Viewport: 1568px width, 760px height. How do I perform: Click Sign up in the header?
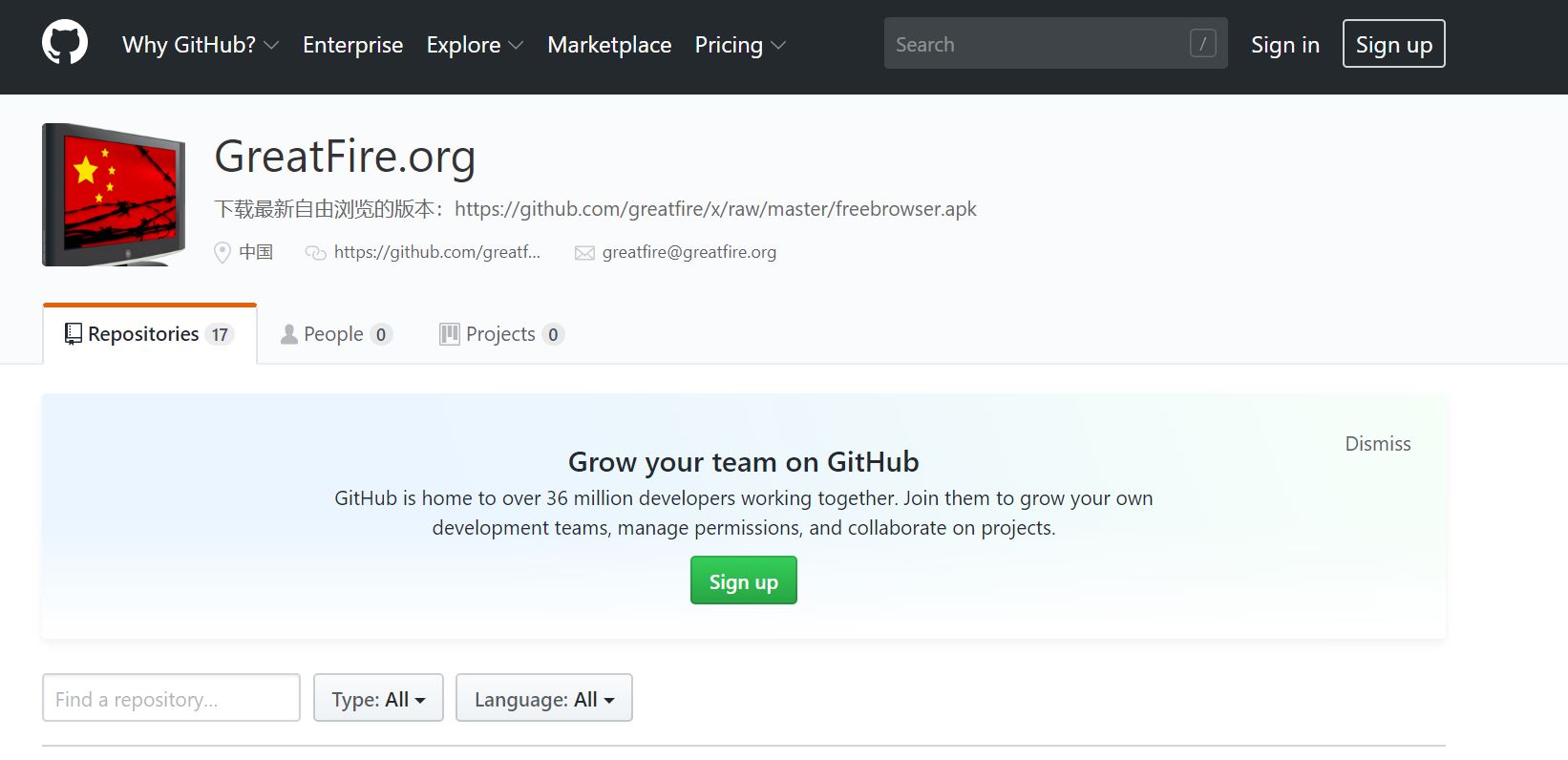(x=1394, y=44)
